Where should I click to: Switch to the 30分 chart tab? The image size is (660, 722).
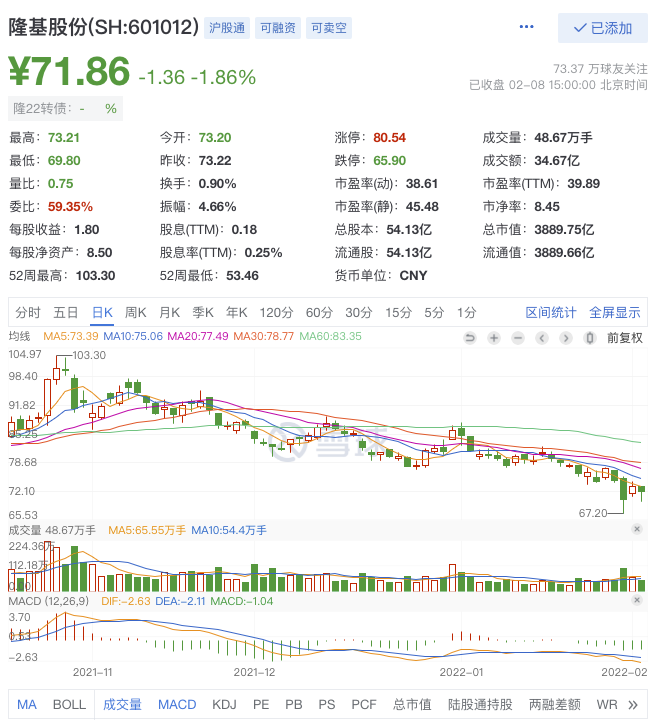[x=359, y=313]
